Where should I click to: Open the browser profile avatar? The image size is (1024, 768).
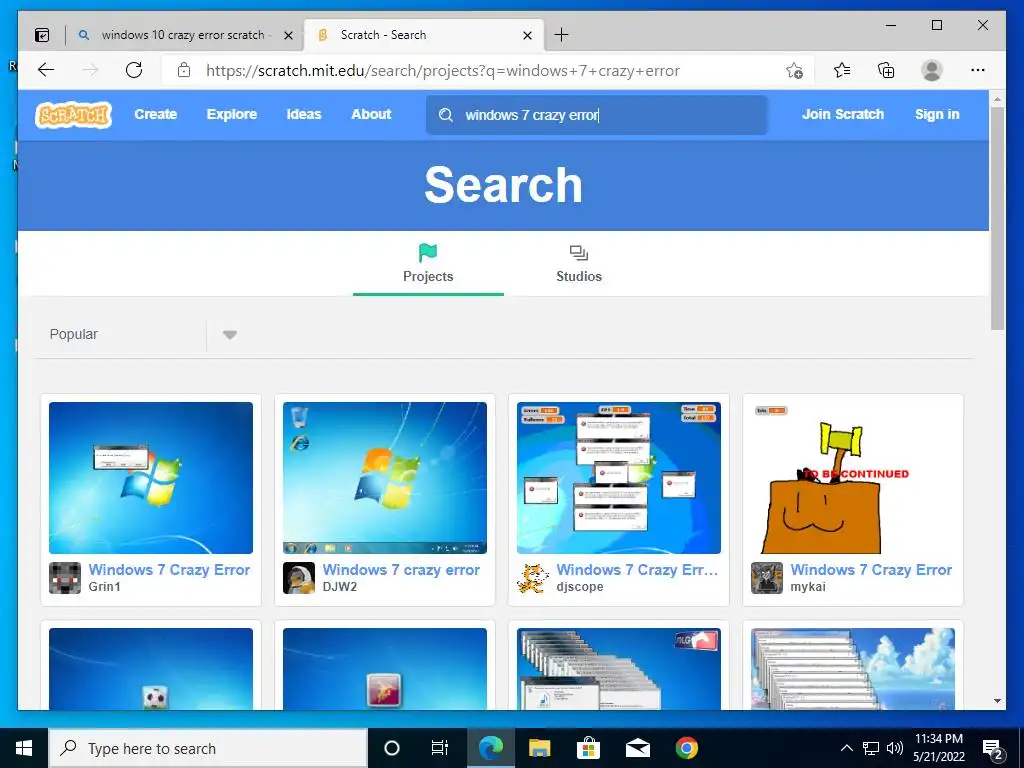[x=932, y=70]
